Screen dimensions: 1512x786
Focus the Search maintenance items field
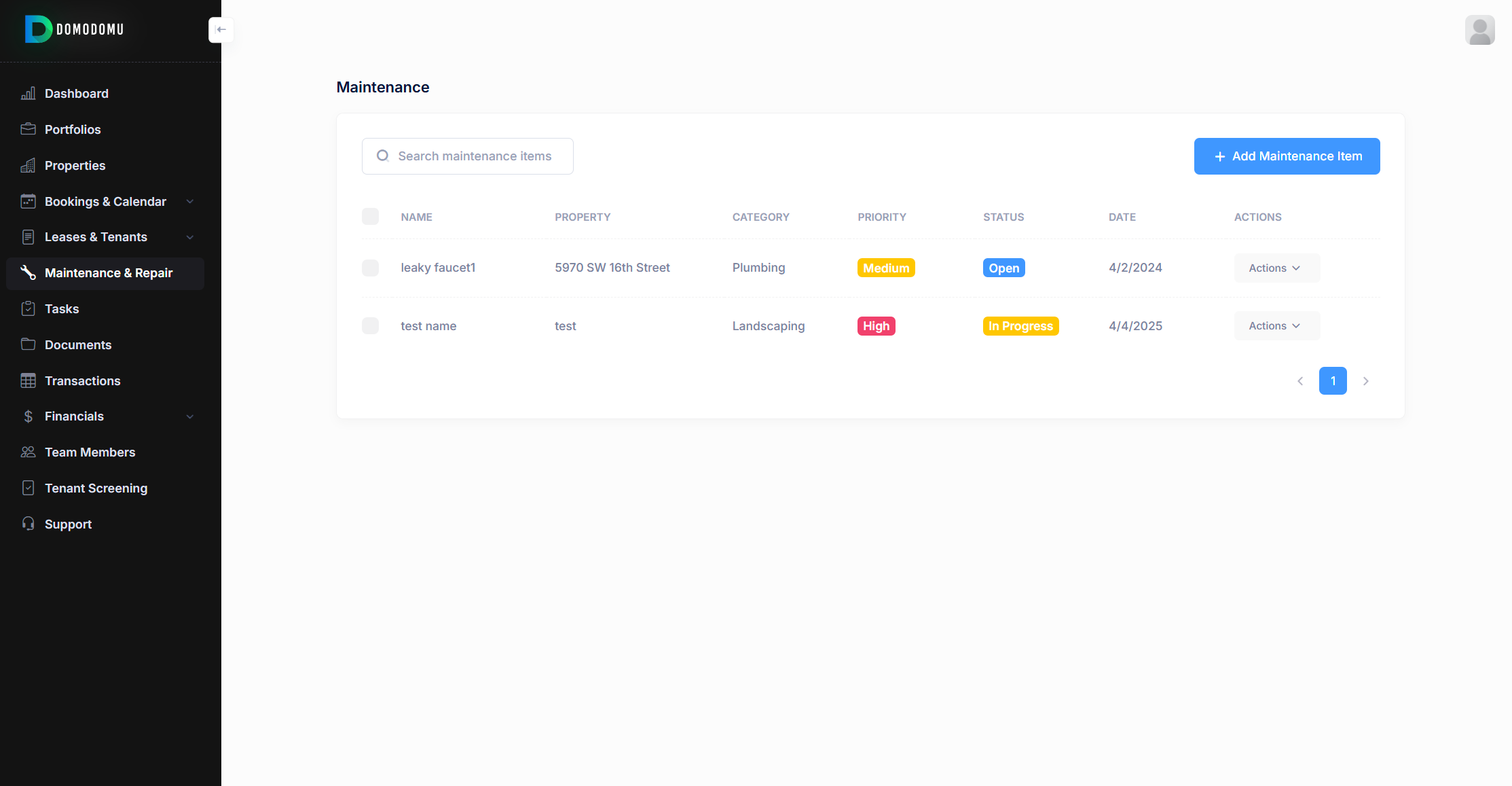(x=475, y=156)
